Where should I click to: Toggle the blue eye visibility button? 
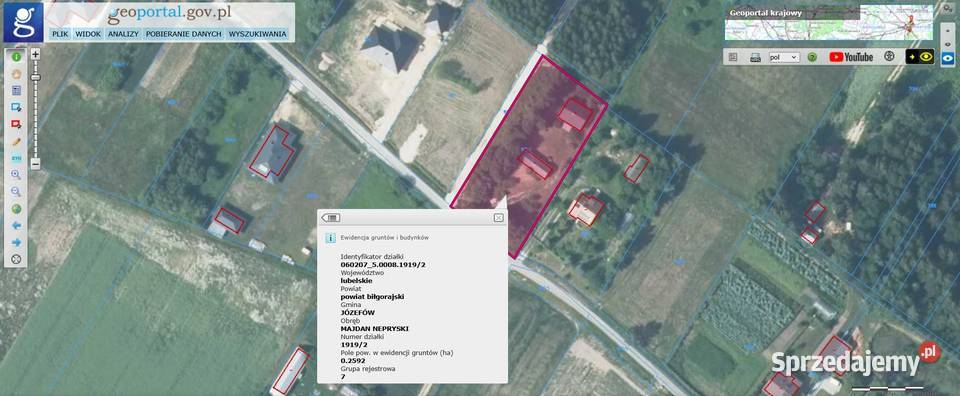coord(948,57)
